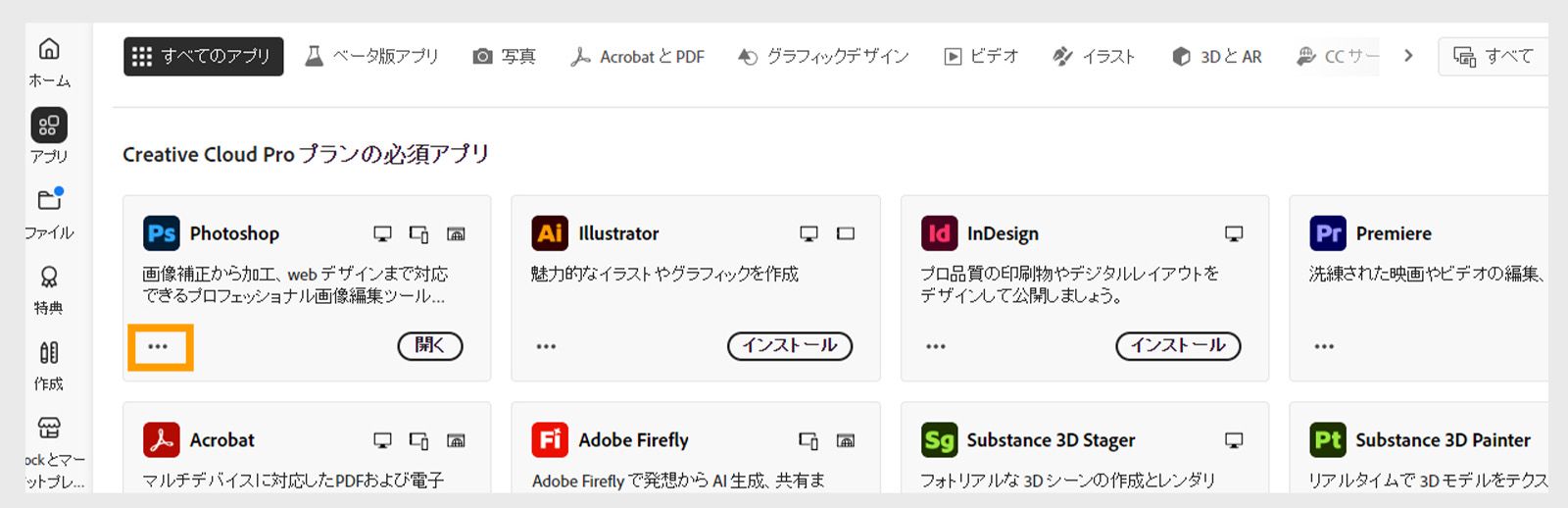The height and width of the screenshot is (508, 1568).
Task: Switch to 写真 category tab
Action: 504,57
